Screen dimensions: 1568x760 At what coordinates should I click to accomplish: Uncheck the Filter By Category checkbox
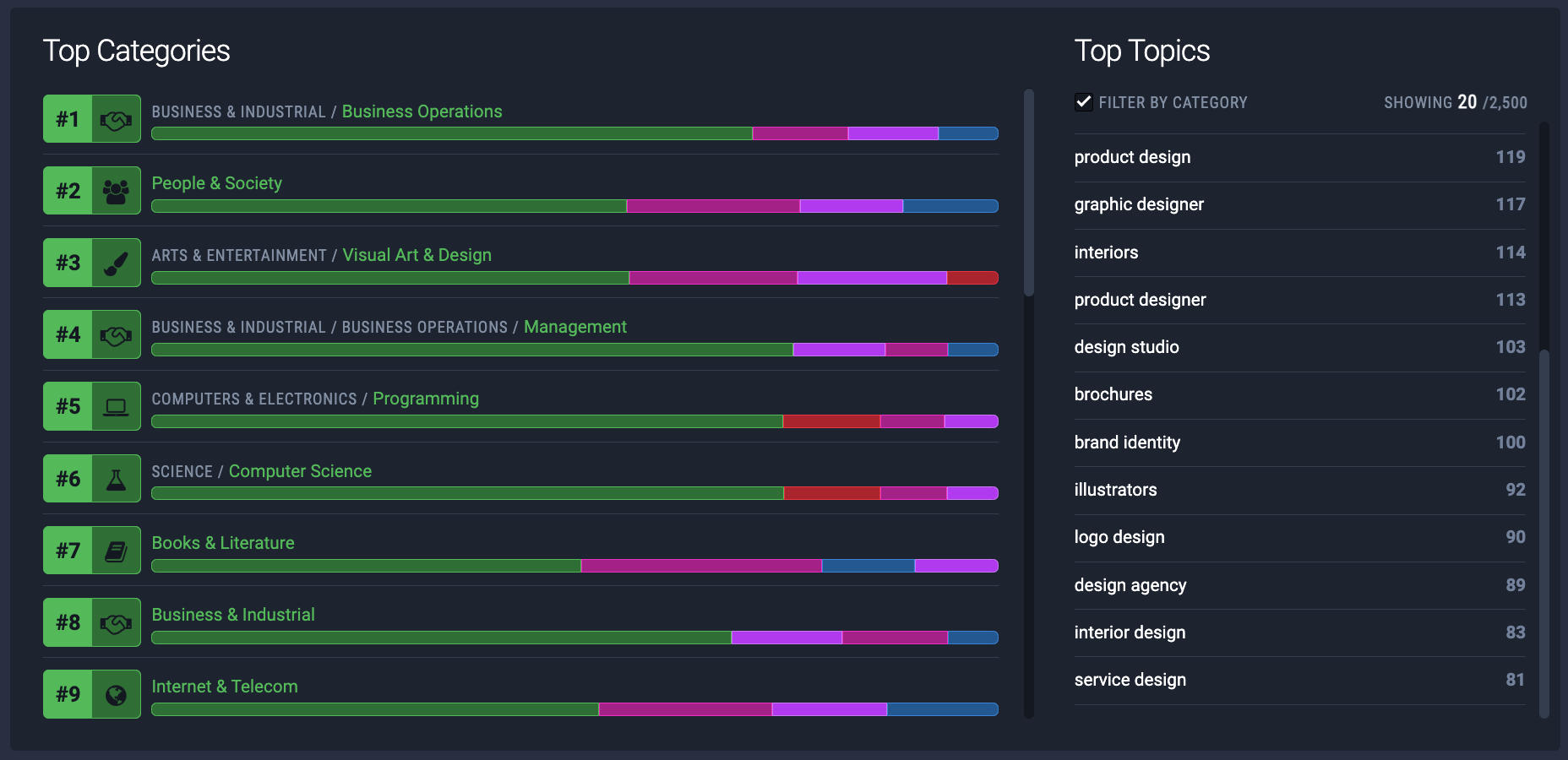pyautogui.click(x=1084, y=102)
